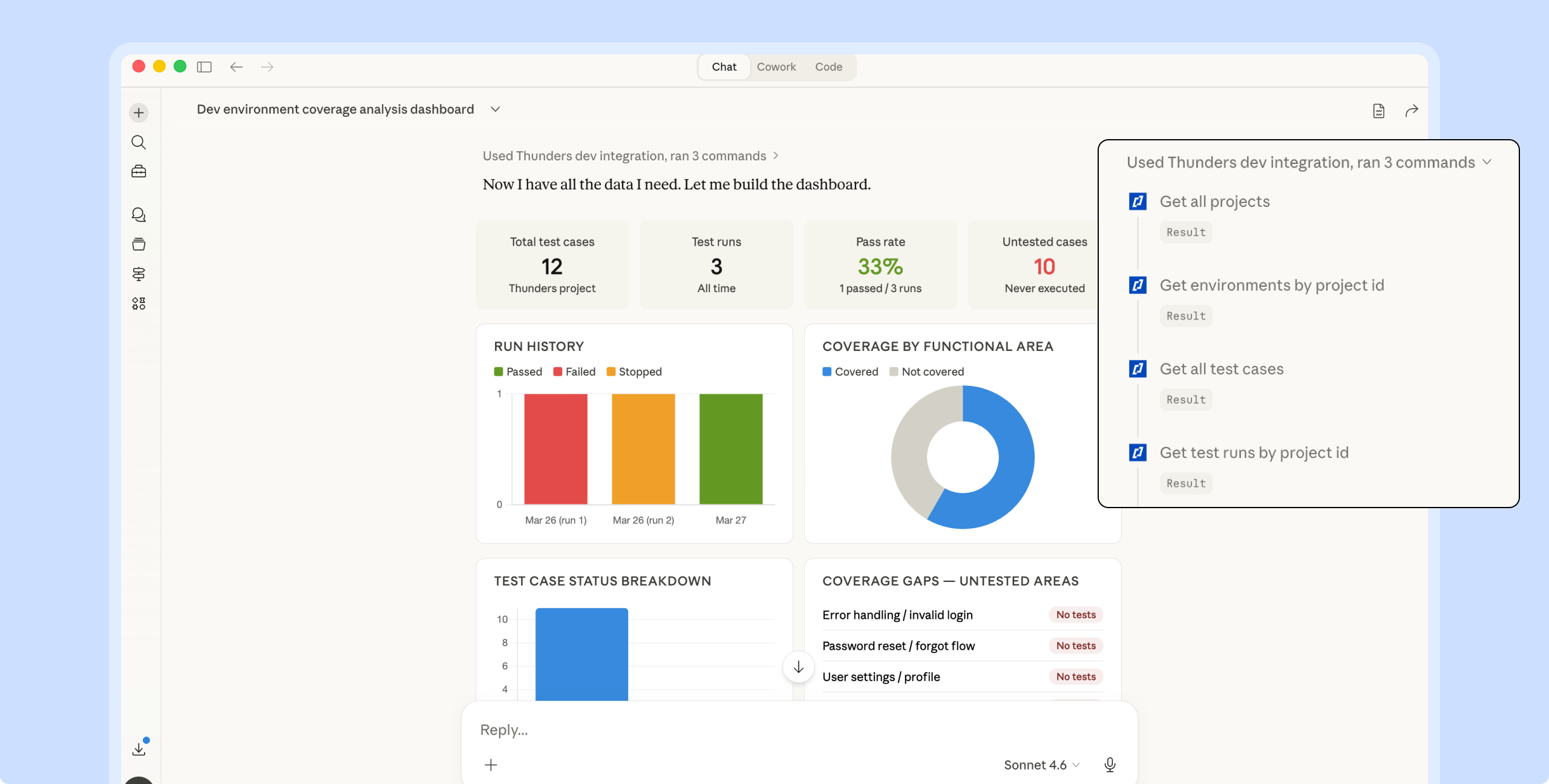Click Result under Get all projects

click(x=1185, y=232)
